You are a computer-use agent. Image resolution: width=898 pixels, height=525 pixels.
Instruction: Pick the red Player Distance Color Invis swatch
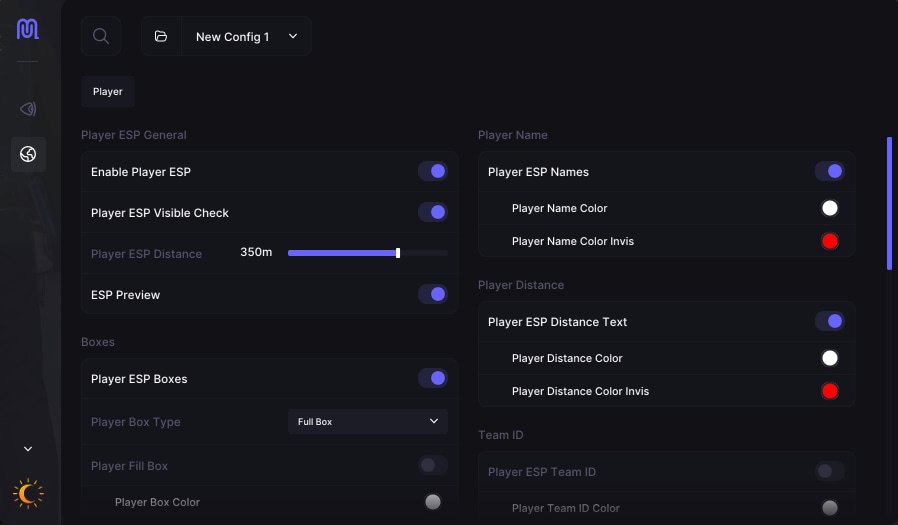(829, 391)
